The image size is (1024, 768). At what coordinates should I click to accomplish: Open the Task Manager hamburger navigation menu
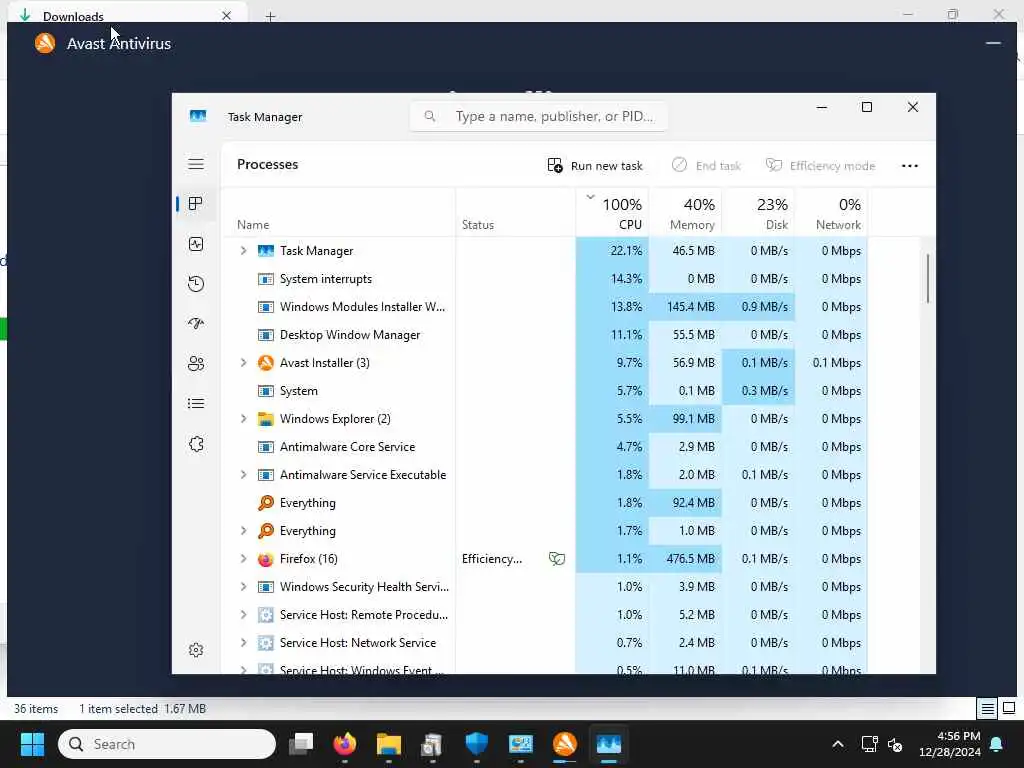click(x=196, y=164)
